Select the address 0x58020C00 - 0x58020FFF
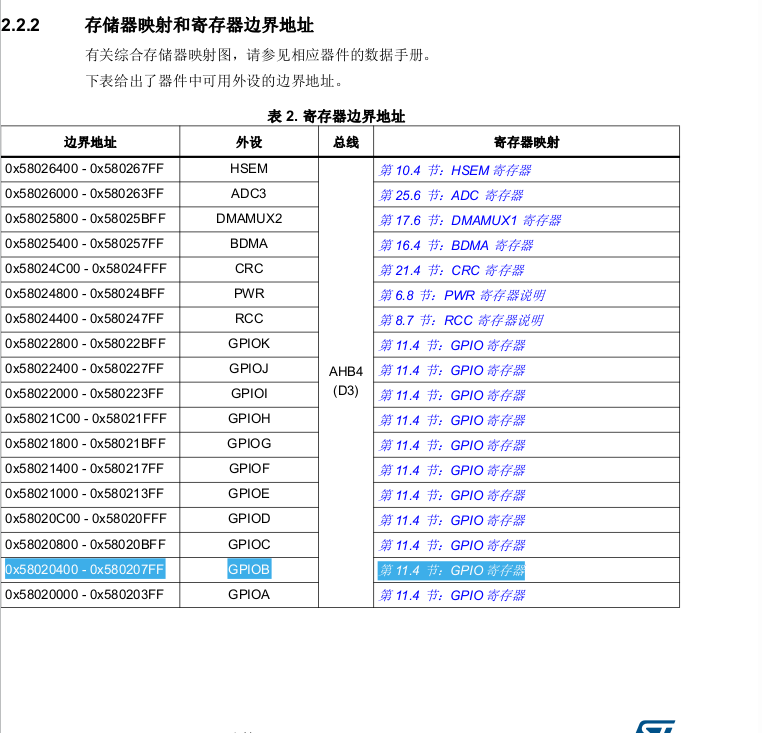762x733 pixels. 86,519
